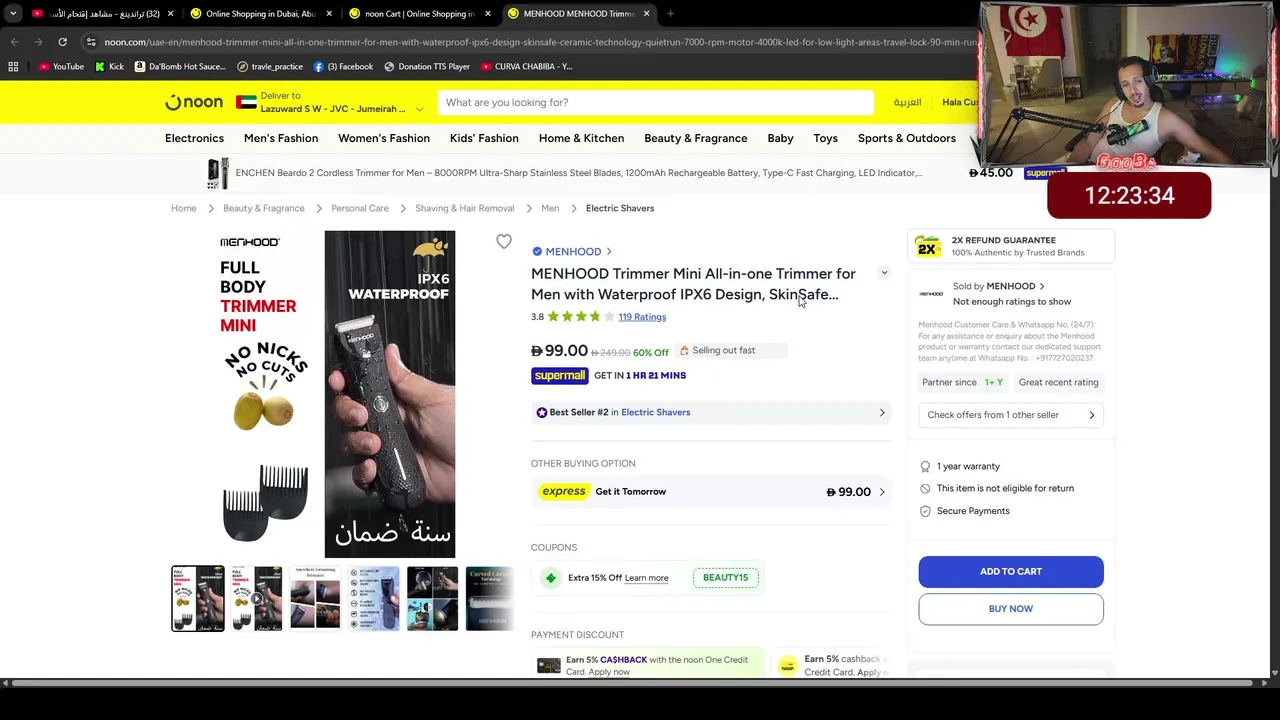Add product to wishlist heart icon
This screenshot has width=1280, height=720.
504,241
